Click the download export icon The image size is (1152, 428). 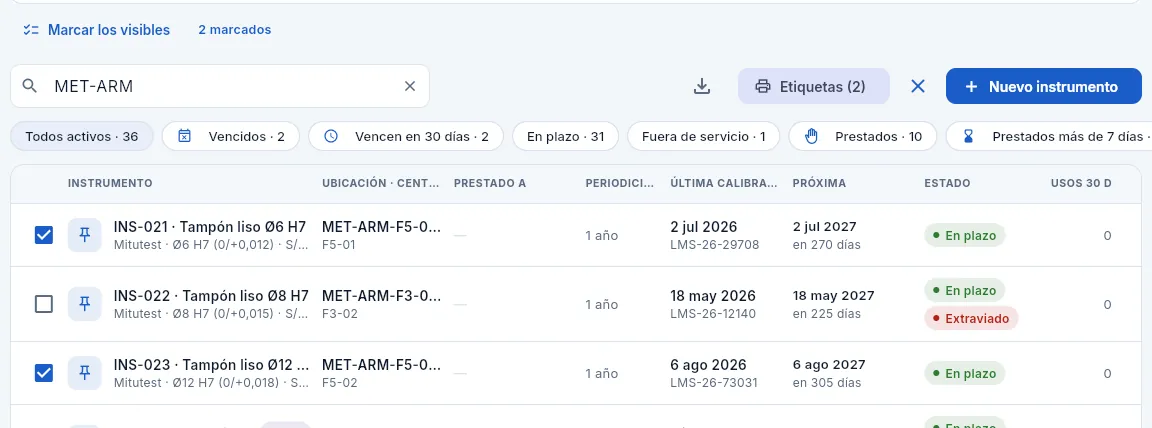(702, 87)
